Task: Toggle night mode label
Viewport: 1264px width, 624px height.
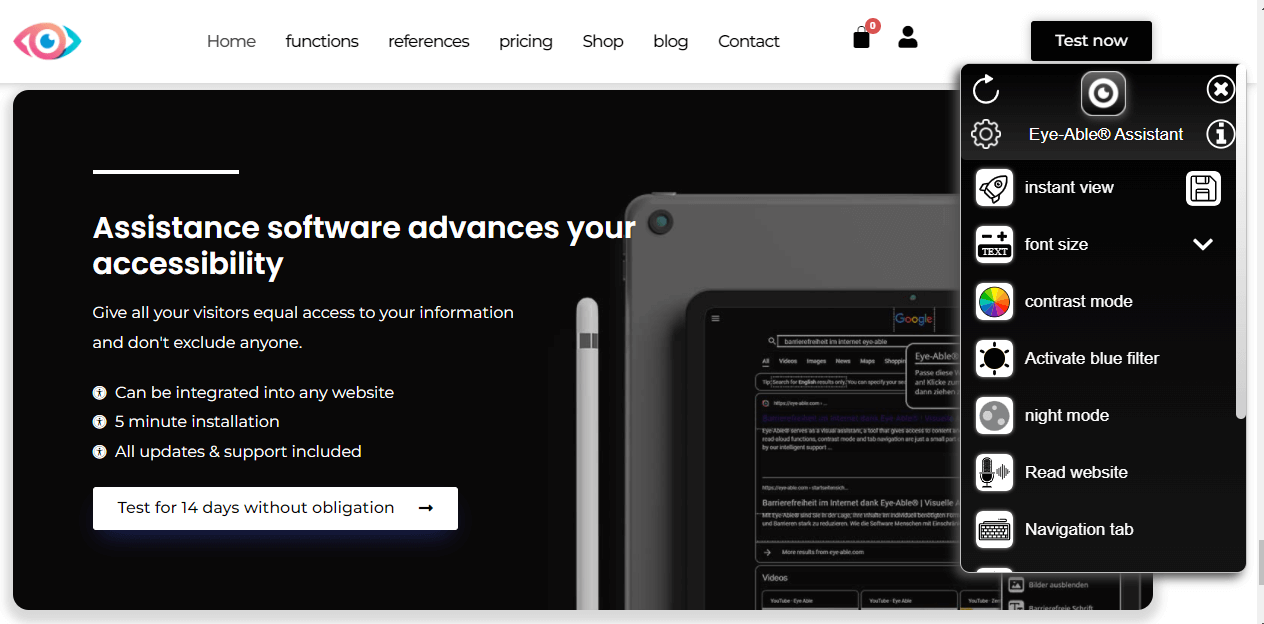Action: coord(1066,416)
